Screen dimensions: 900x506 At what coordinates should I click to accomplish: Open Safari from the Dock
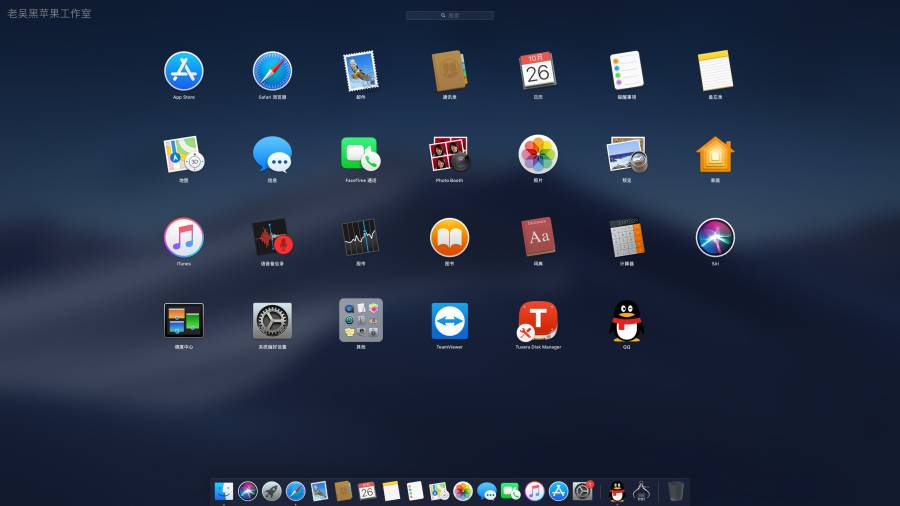(296, 491)
